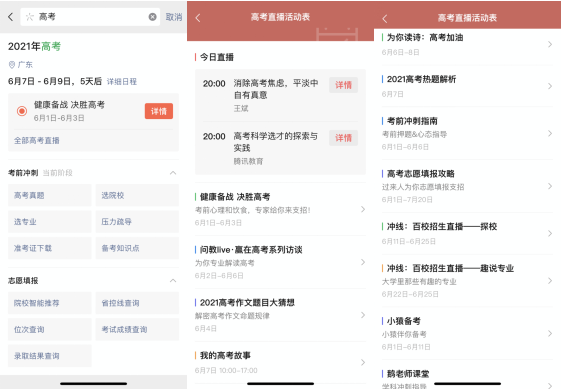Open chevron for 高考志愿填报攻略
The width and height of the screenshot is (561, 391).
tap(550, 186)
